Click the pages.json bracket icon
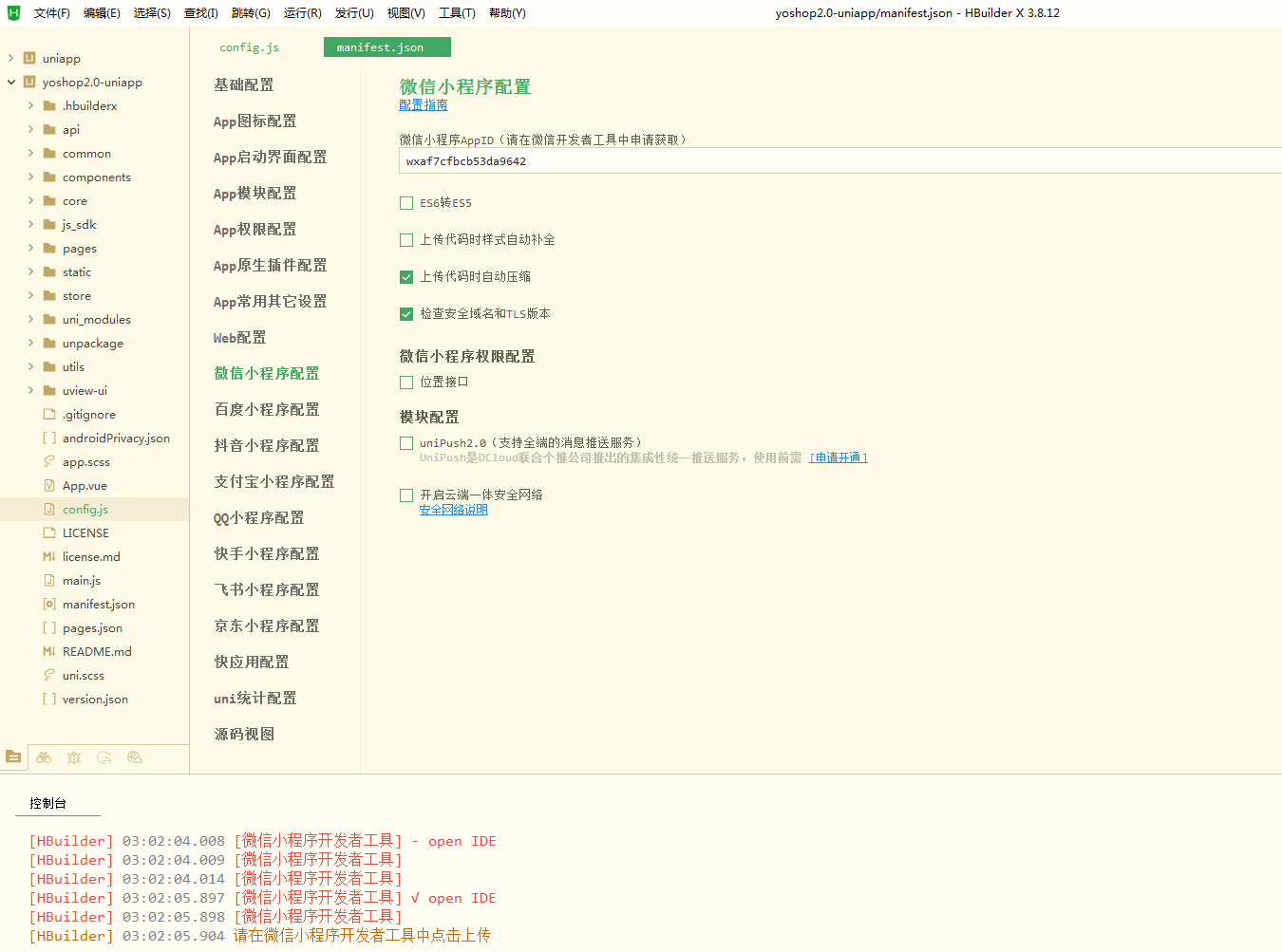This screenshot has height=952, width=1282. [x=49, y=627]
